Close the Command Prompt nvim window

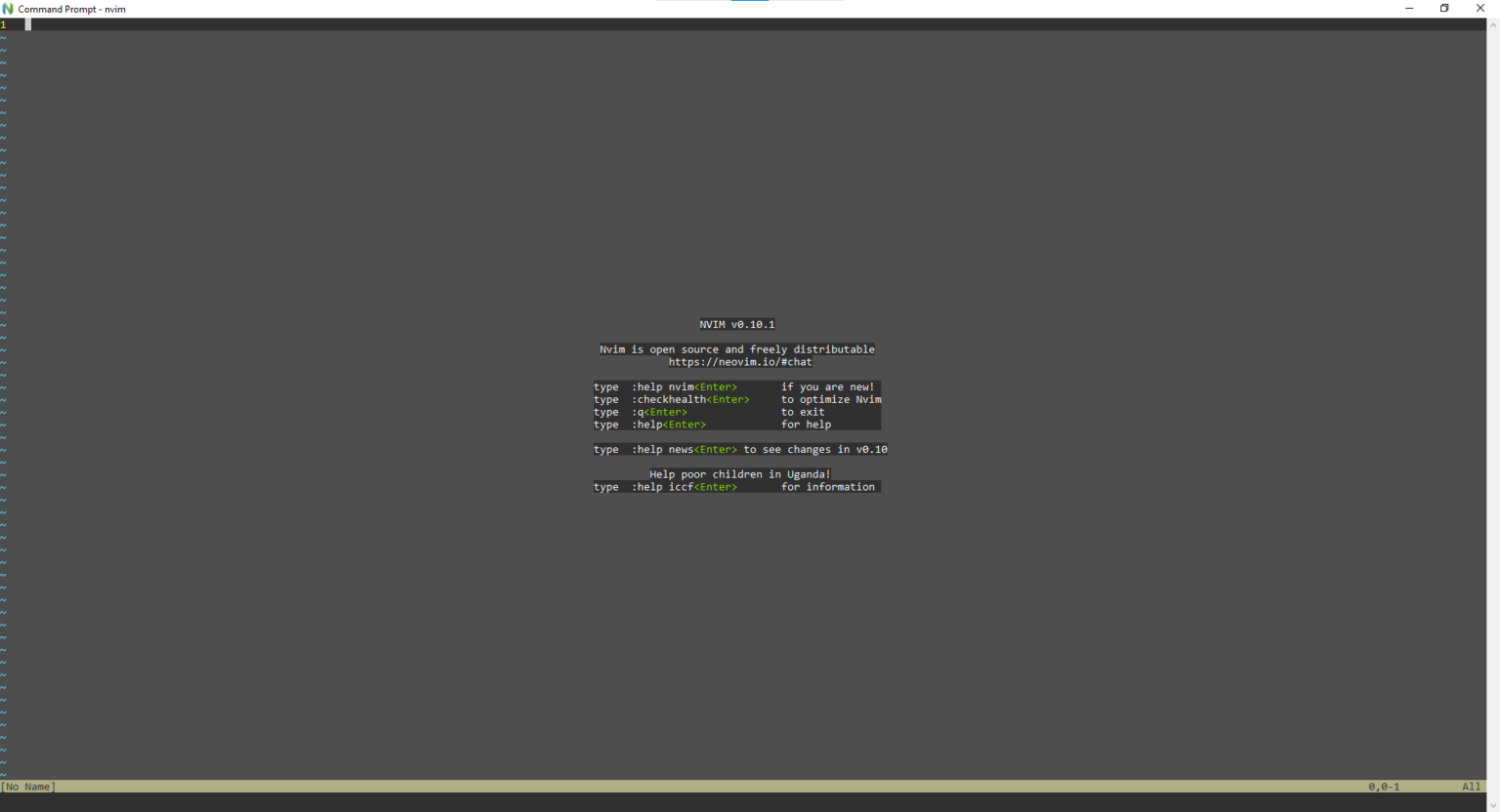(x=1480, y=9)
